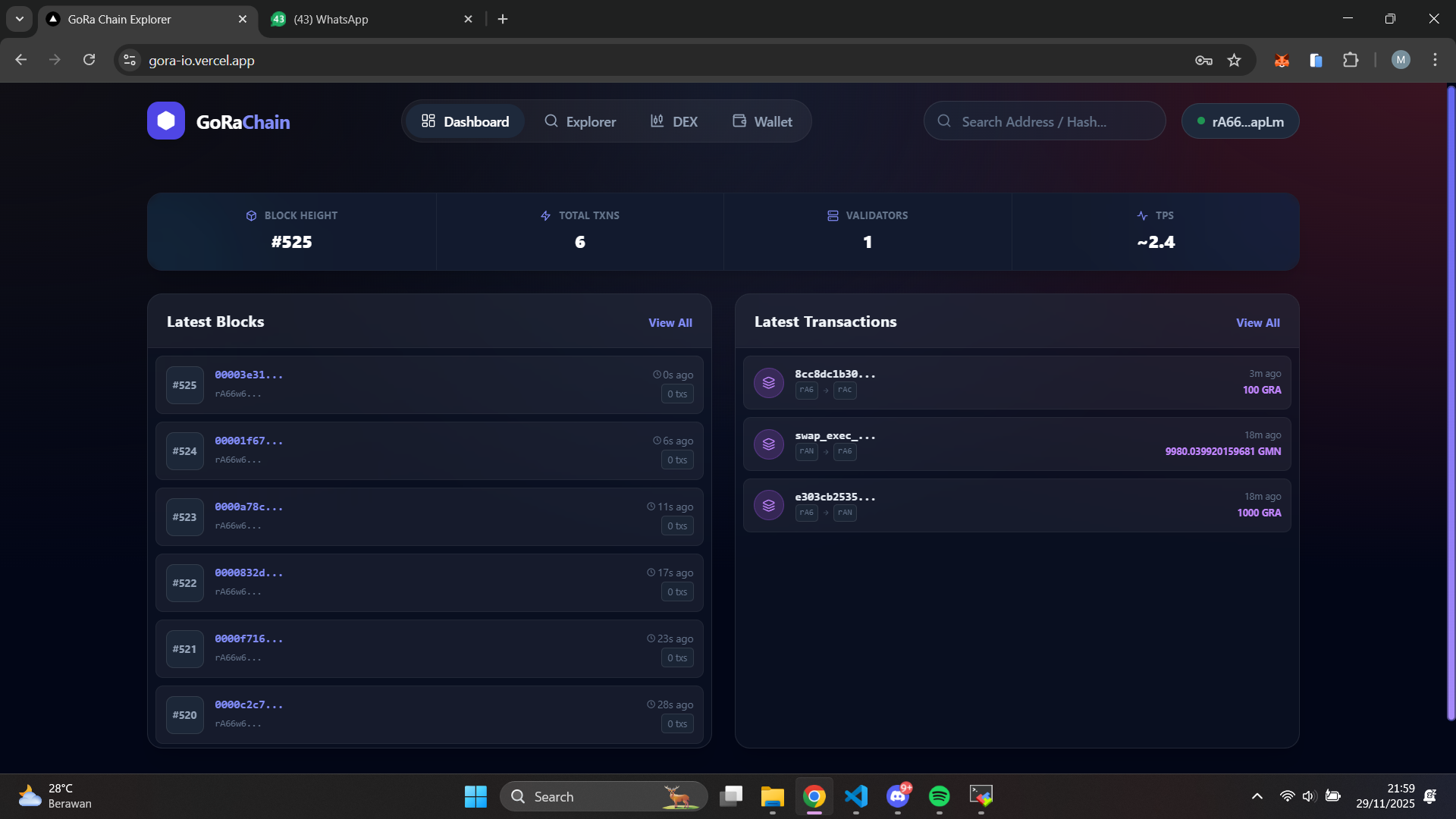Click the Validators server icon

pyautogui.click(x=832, y=215)
